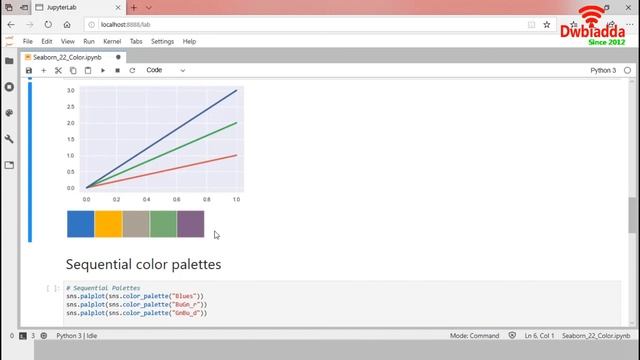This screenshot has width=640, height=360.
Task: Expand the browser tab list chevron
Action: tap(149, 8)
